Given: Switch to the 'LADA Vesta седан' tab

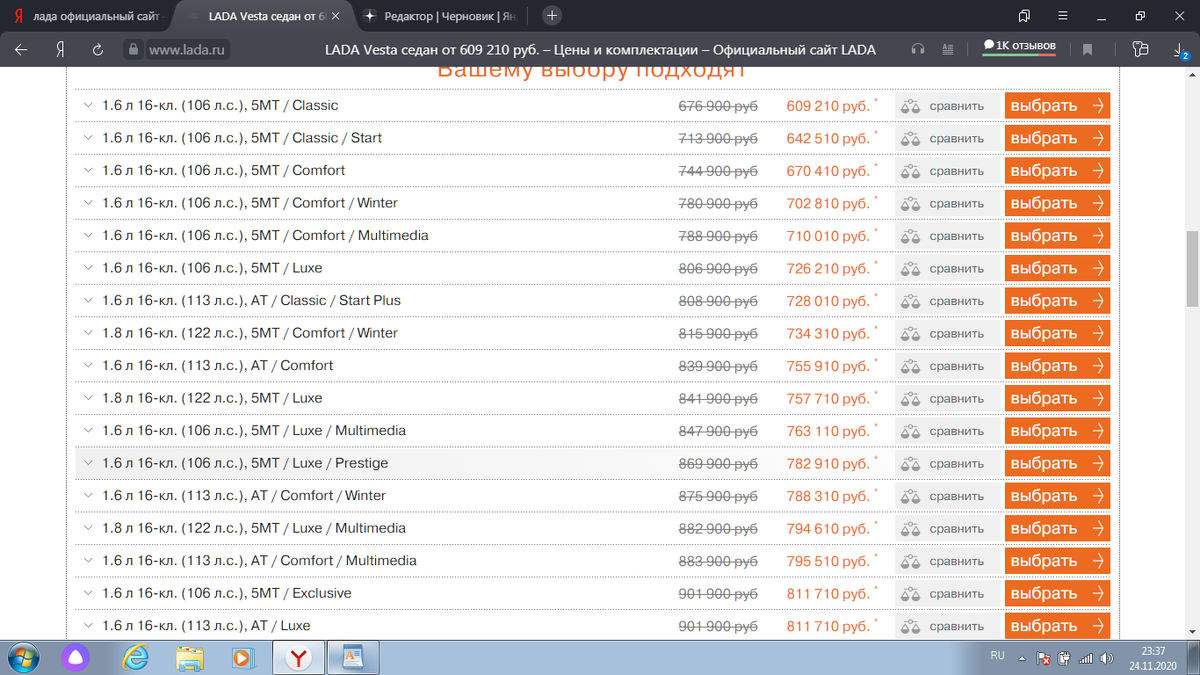Looking at the screenshot, I should coord(262,16).
